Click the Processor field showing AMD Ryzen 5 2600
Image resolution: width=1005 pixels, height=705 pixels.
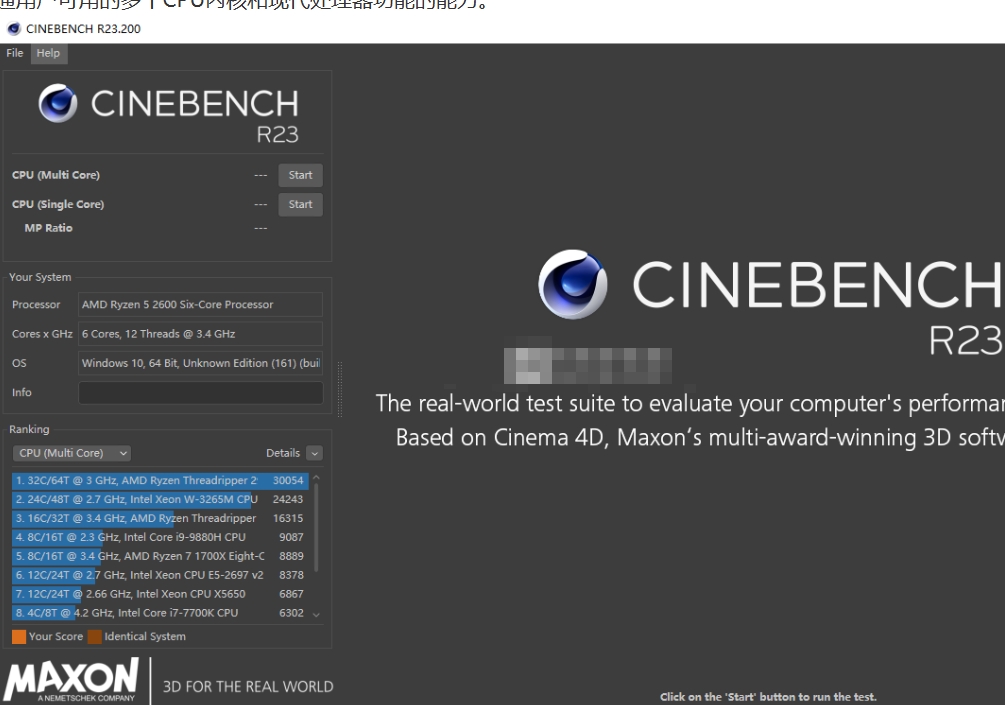[x=200, y=304]
